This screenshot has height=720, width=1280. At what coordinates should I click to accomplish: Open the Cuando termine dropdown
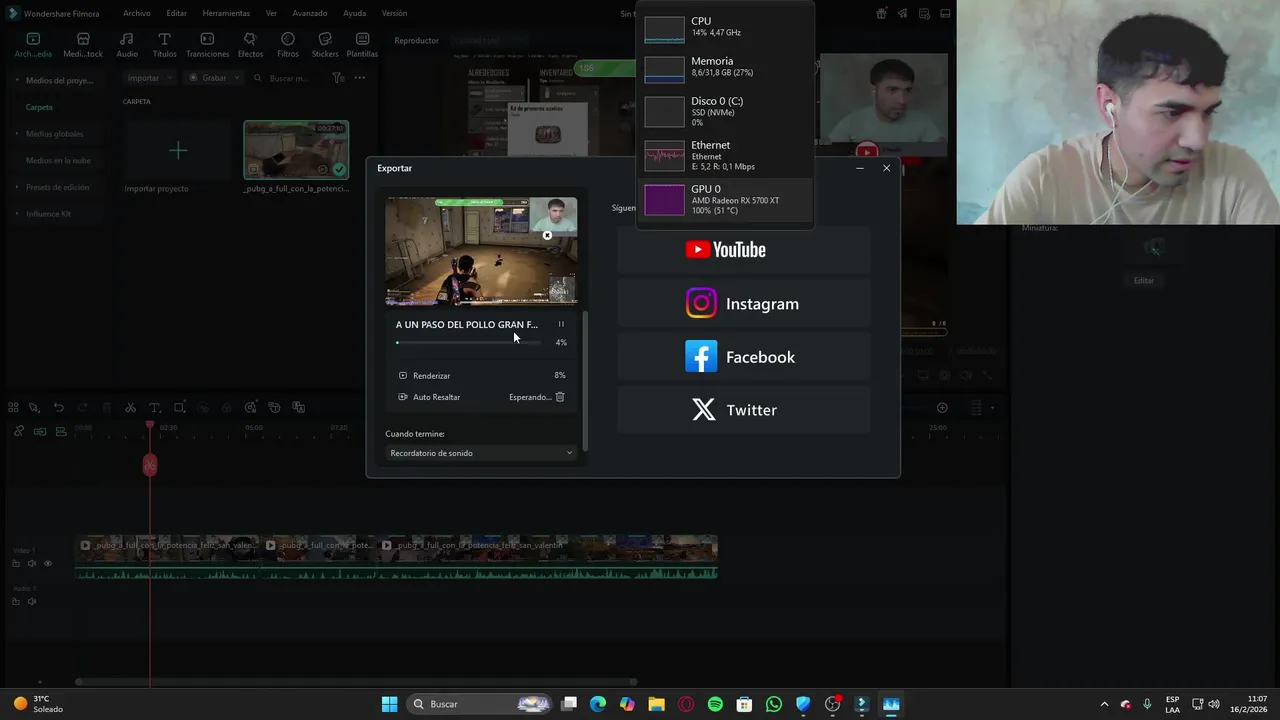coord(481,453)
